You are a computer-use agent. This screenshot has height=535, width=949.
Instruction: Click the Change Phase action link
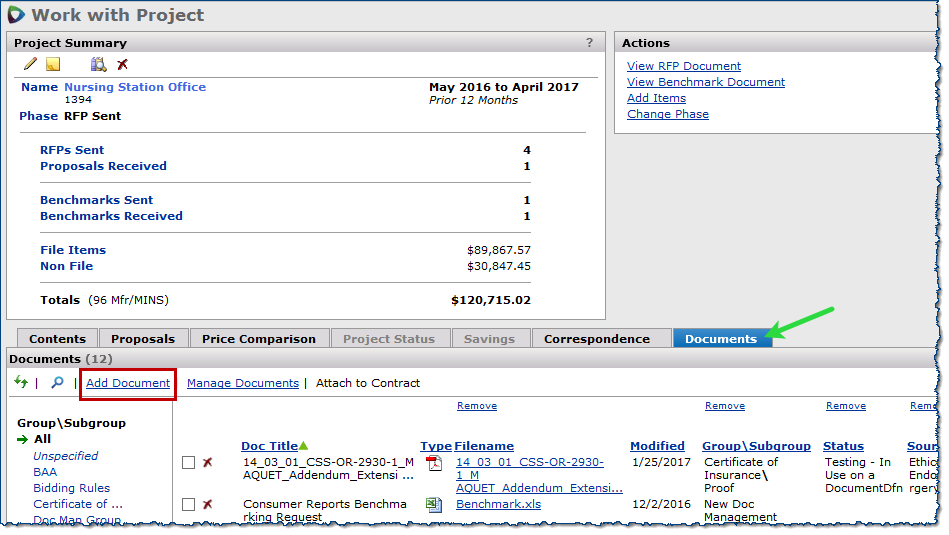coord(667,114)
